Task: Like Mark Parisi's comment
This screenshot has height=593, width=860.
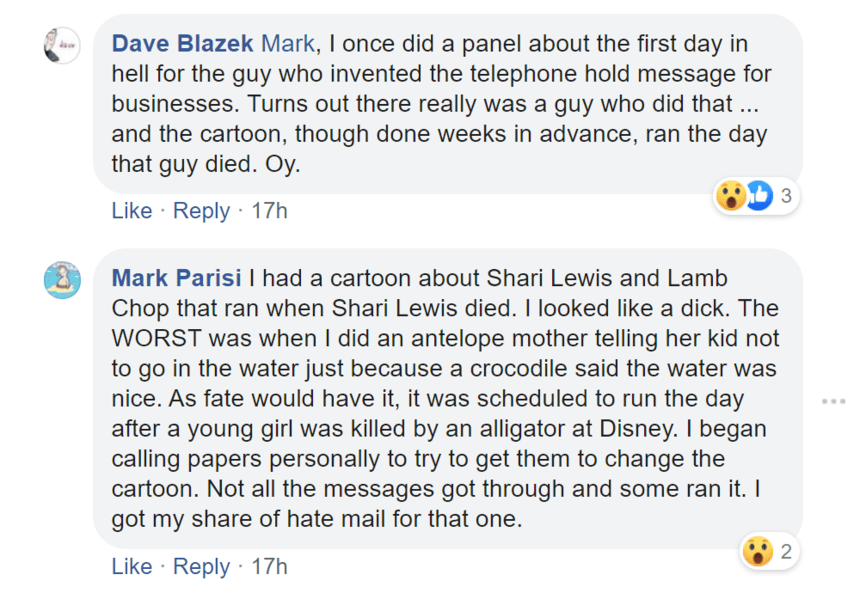Action: click(132, 566)
